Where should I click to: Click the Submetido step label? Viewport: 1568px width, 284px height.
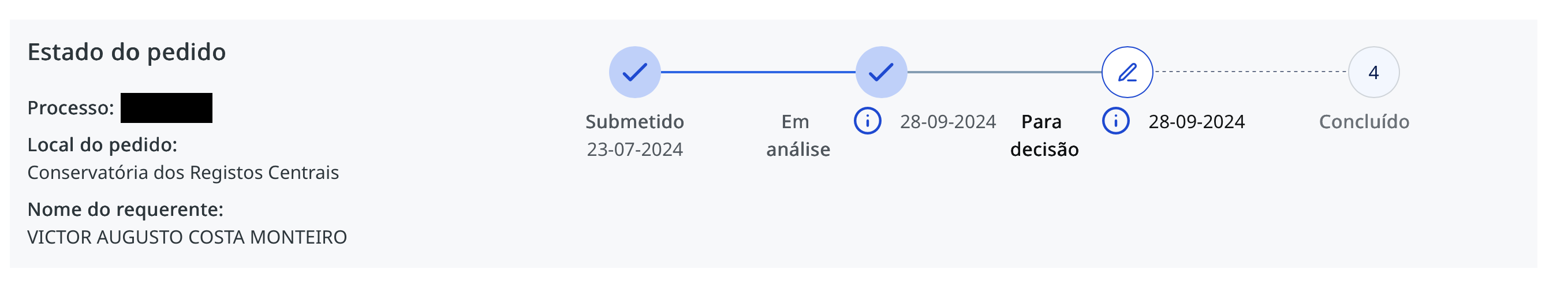coord(634,122)
